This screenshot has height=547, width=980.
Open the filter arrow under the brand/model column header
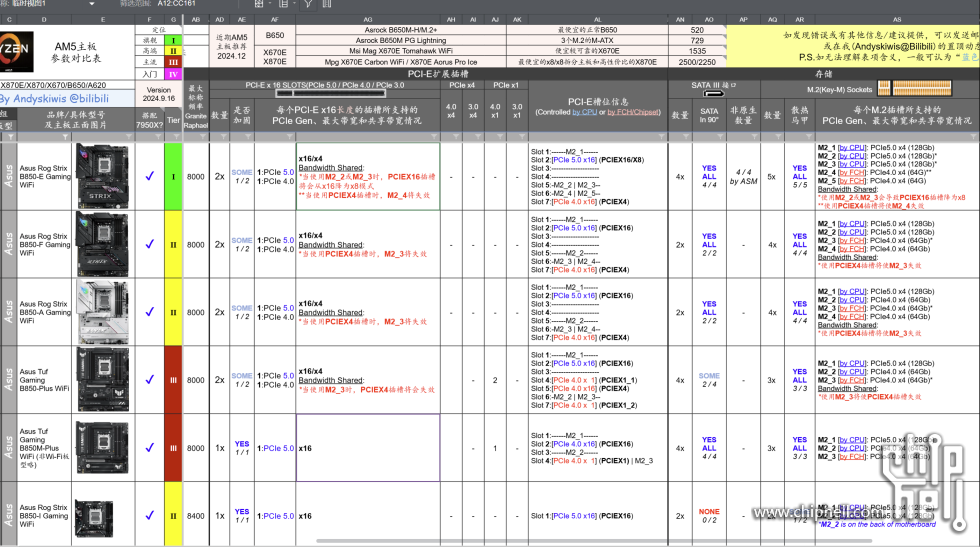(65, 136)
